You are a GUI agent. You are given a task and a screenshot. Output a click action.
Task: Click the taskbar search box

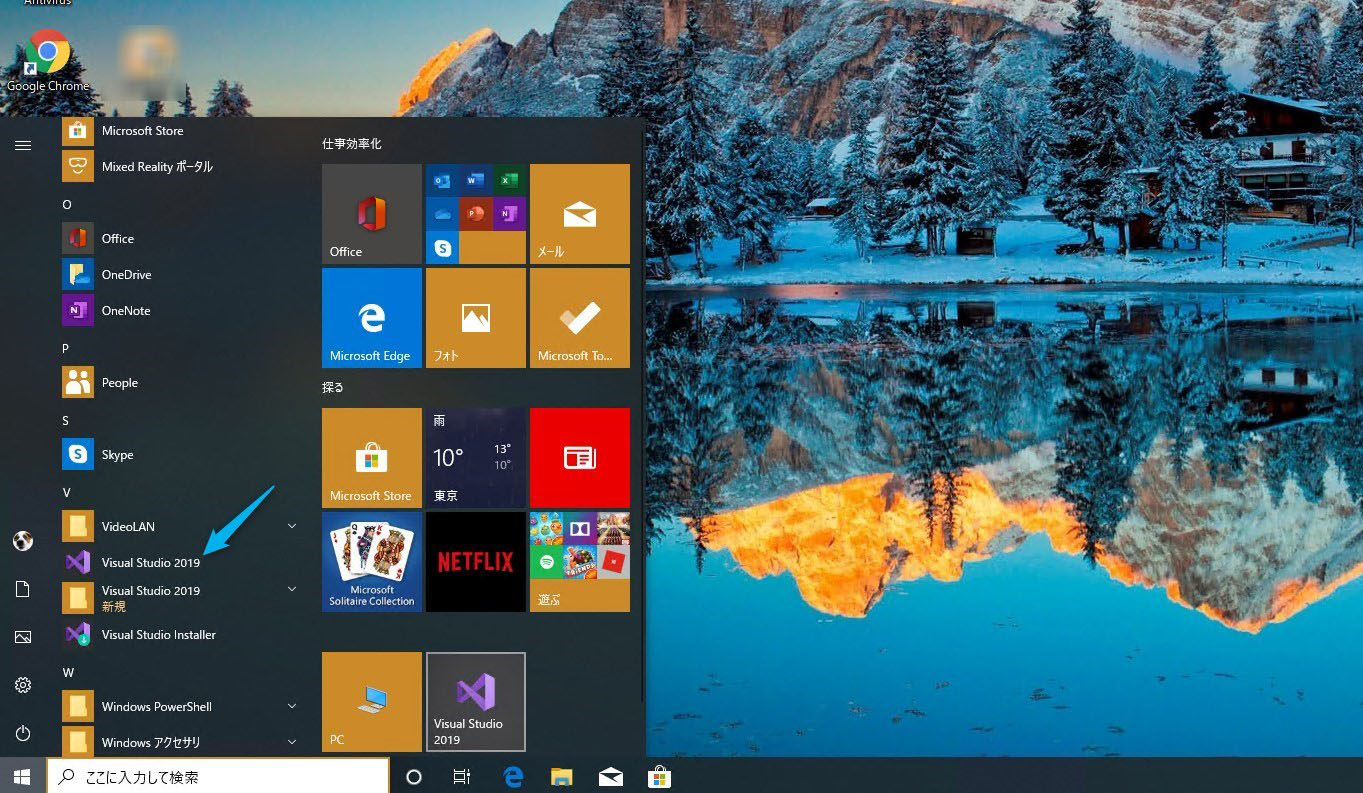pyautogui.click(x=218, y=776)
